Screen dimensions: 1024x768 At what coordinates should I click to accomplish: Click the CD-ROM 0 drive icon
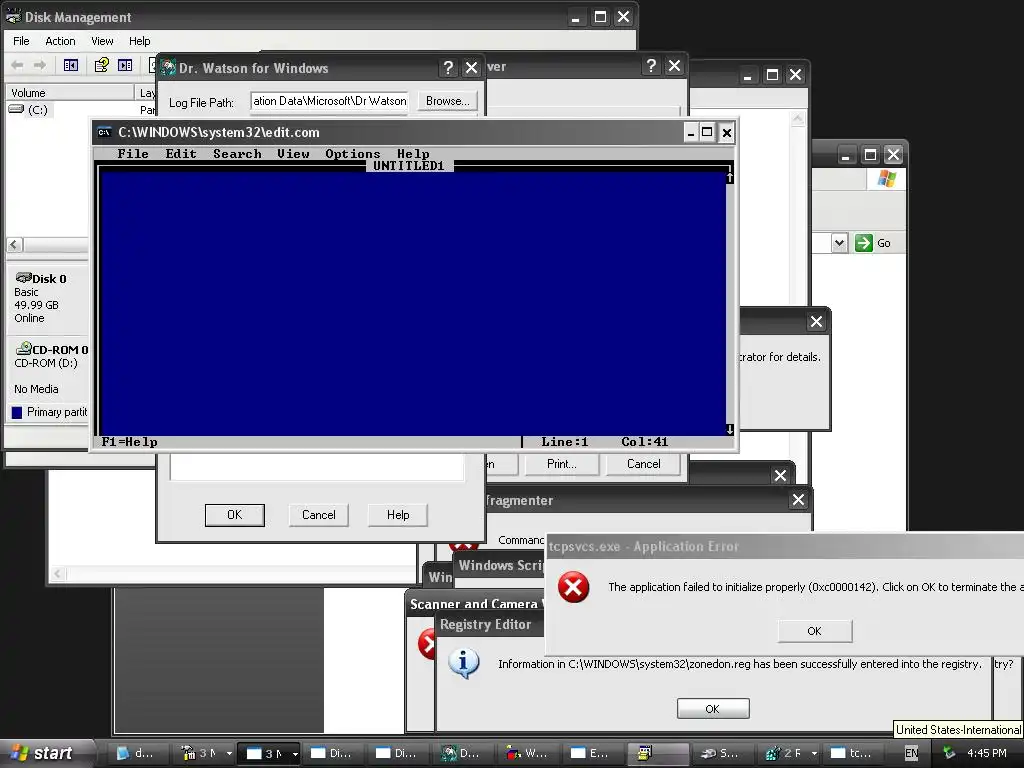click(24, 348)
